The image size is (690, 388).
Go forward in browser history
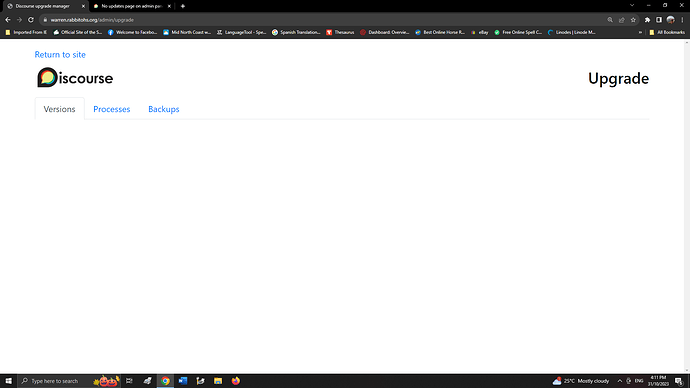pyautogui.click(x=19, y=20)
